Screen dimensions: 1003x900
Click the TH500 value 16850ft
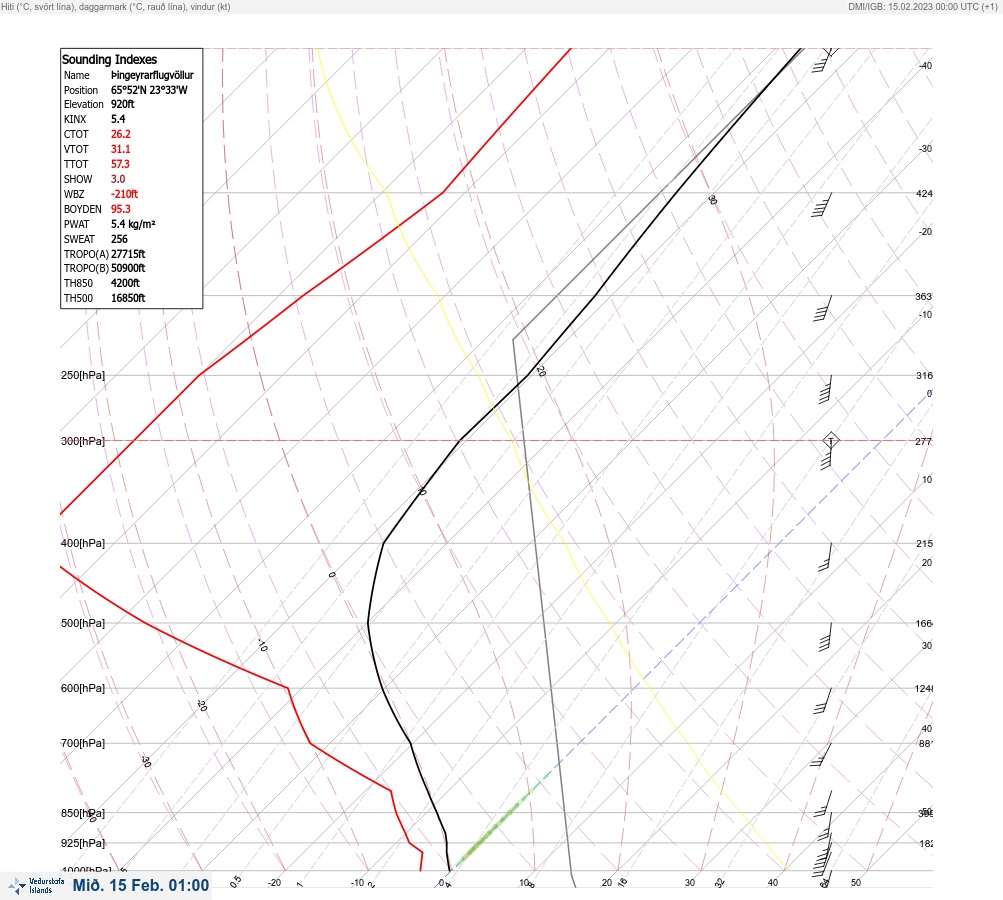[x=128, y=298]
